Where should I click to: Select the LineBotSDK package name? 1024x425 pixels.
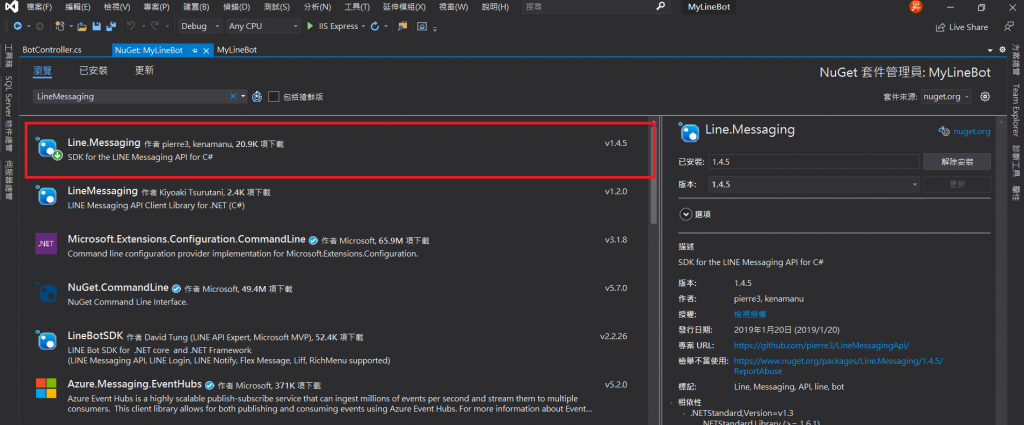pos(95,337)
